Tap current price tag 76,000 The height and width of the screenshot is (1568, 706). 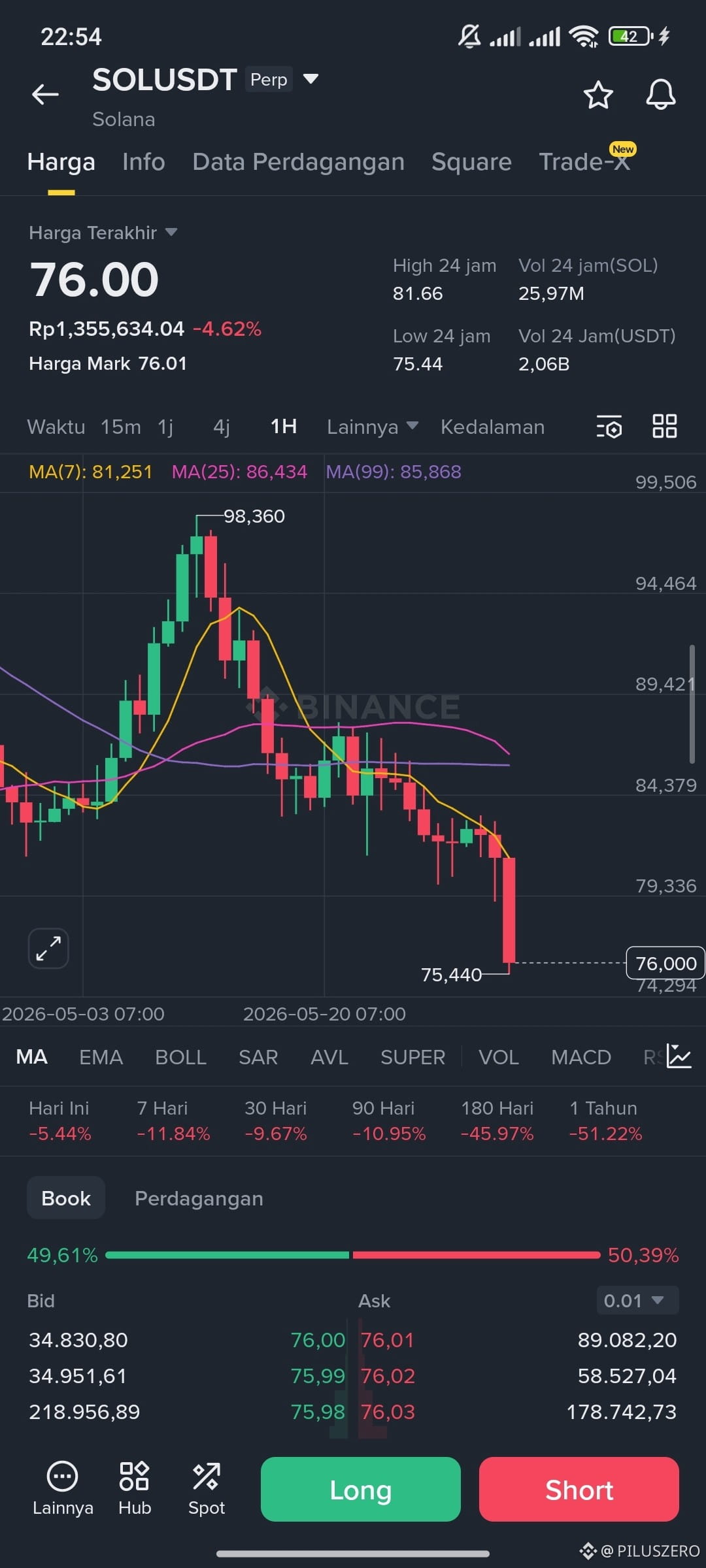[665, 963]
